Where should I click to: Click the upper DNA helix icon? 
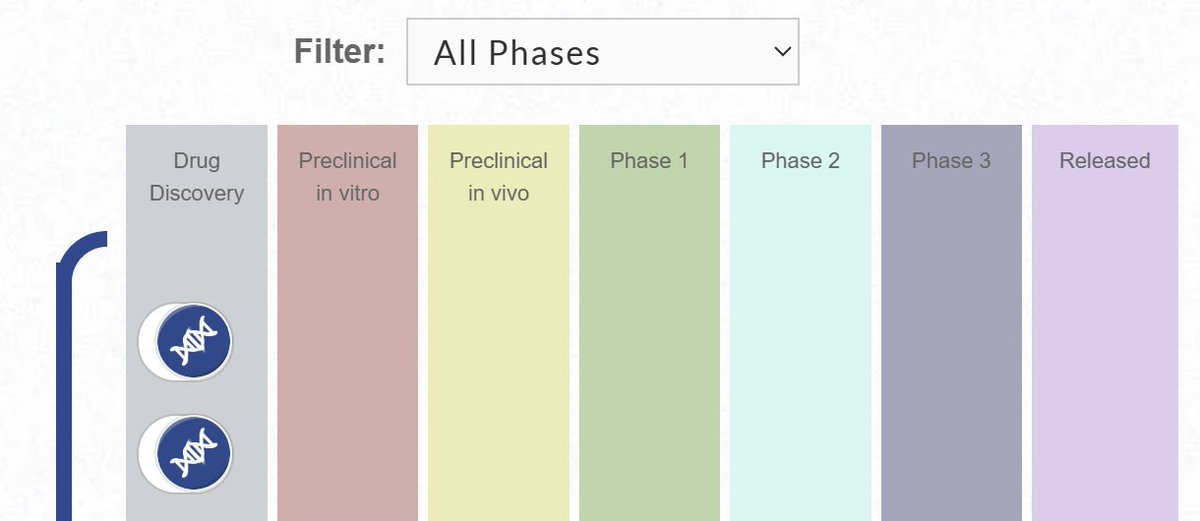pos(195,343)
